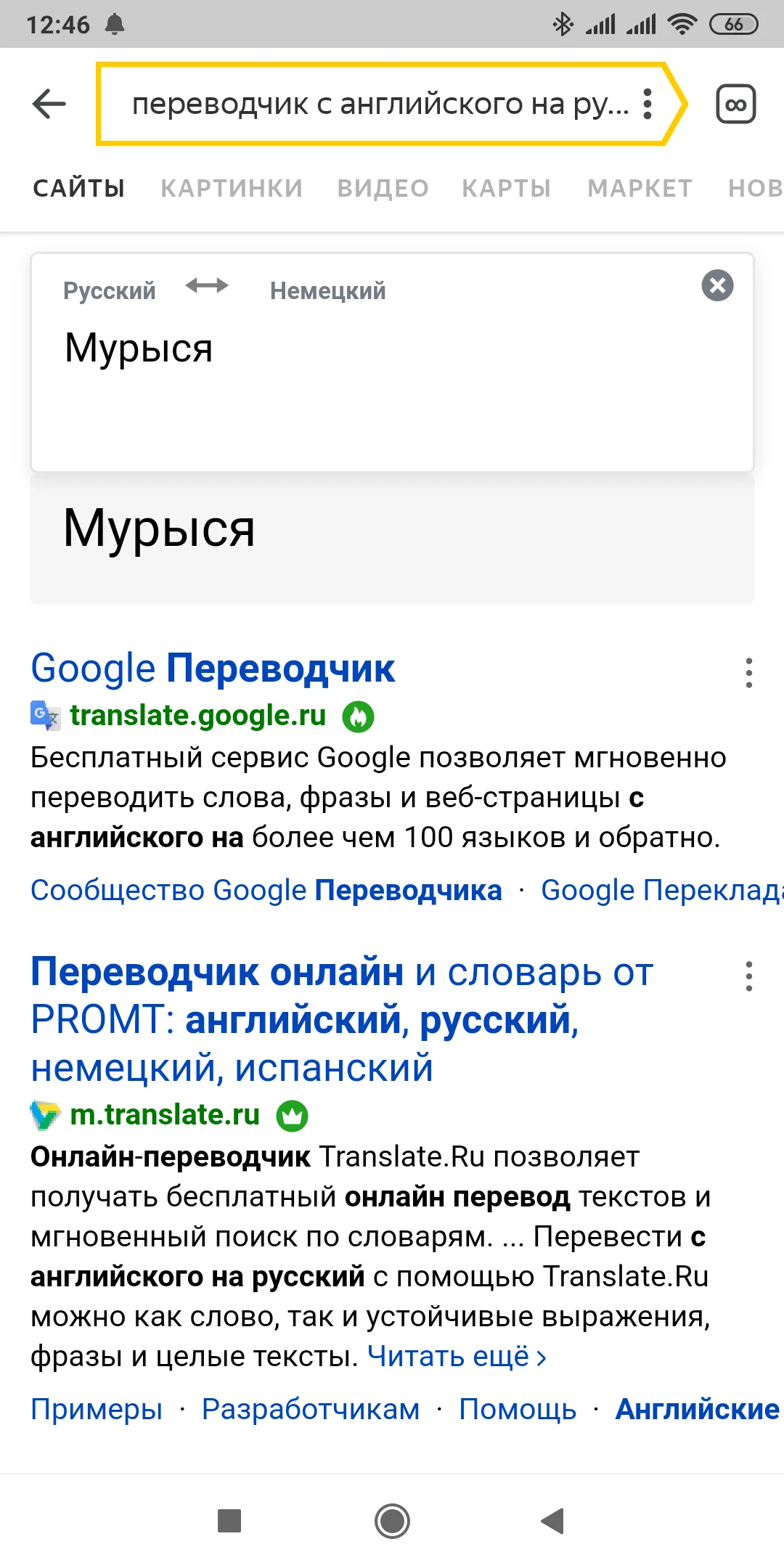Open the kebab menu on the Google Переводчик result
Image resolution: width=784 pixels, height=1568 pixels.
tap(750, 675)
